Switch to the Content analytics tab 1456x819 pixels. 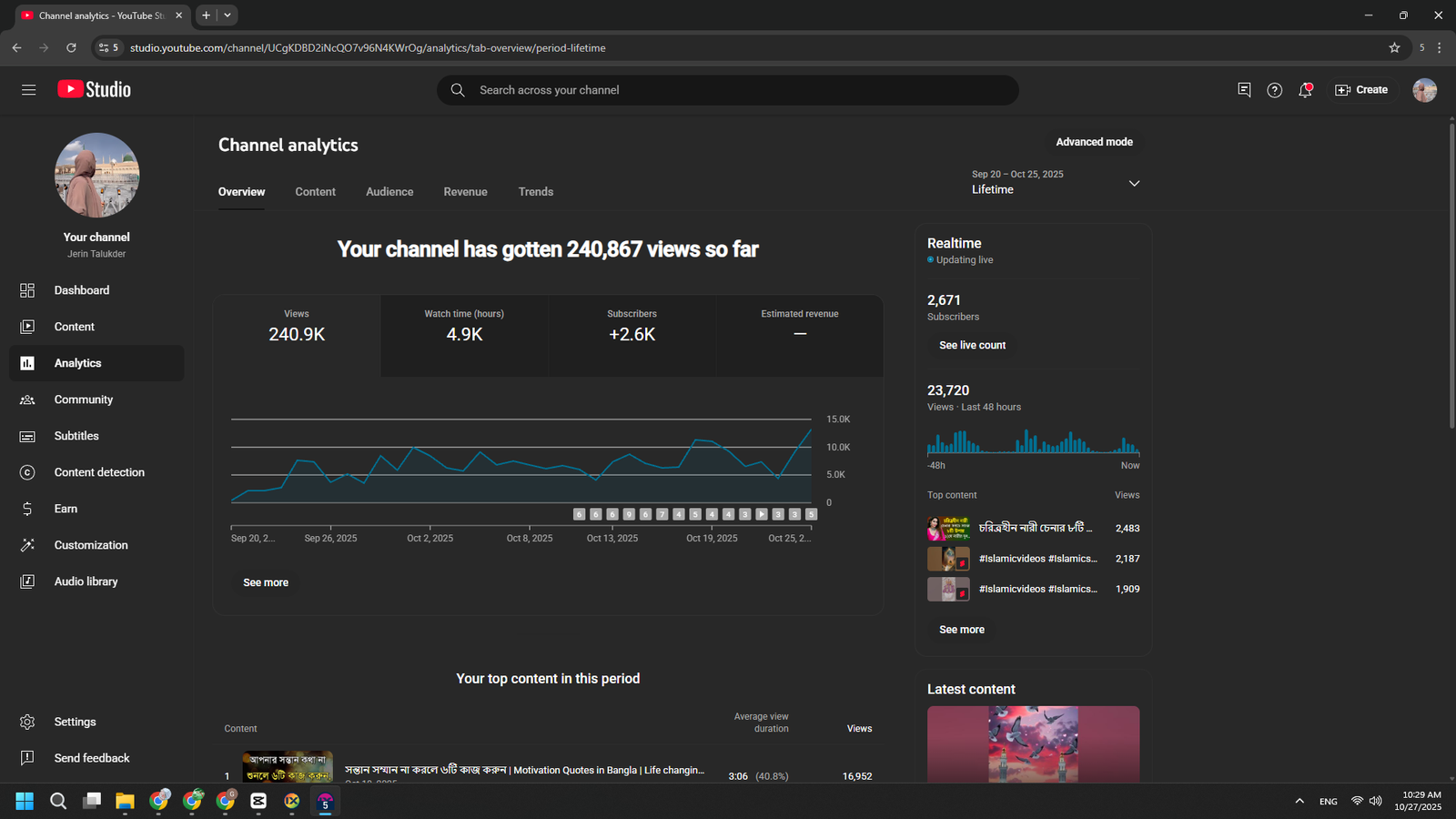[315, 192]
